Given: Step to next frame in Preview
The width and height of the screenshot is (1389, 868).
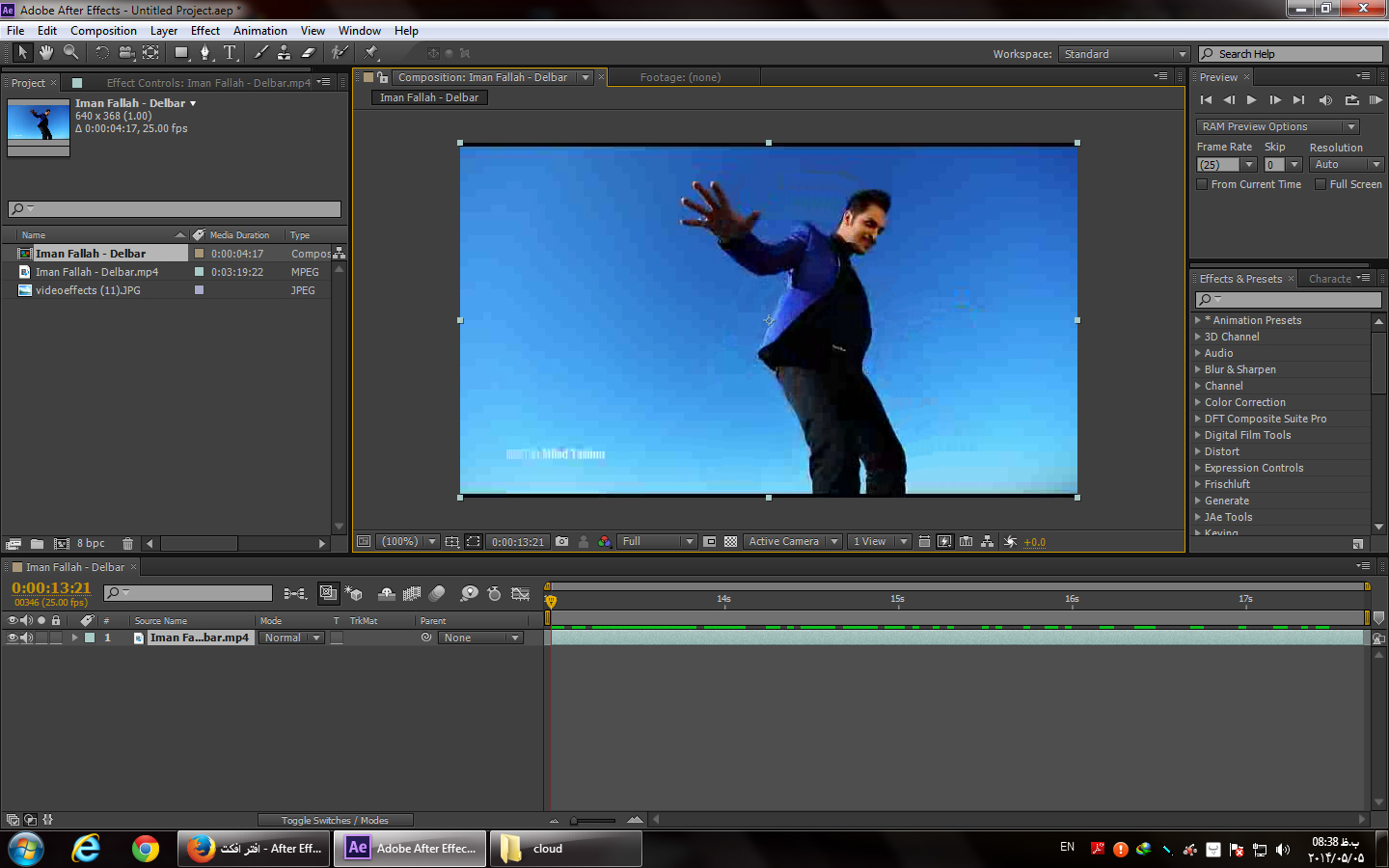Looking at the screenshot, I should click(1275, 100).
